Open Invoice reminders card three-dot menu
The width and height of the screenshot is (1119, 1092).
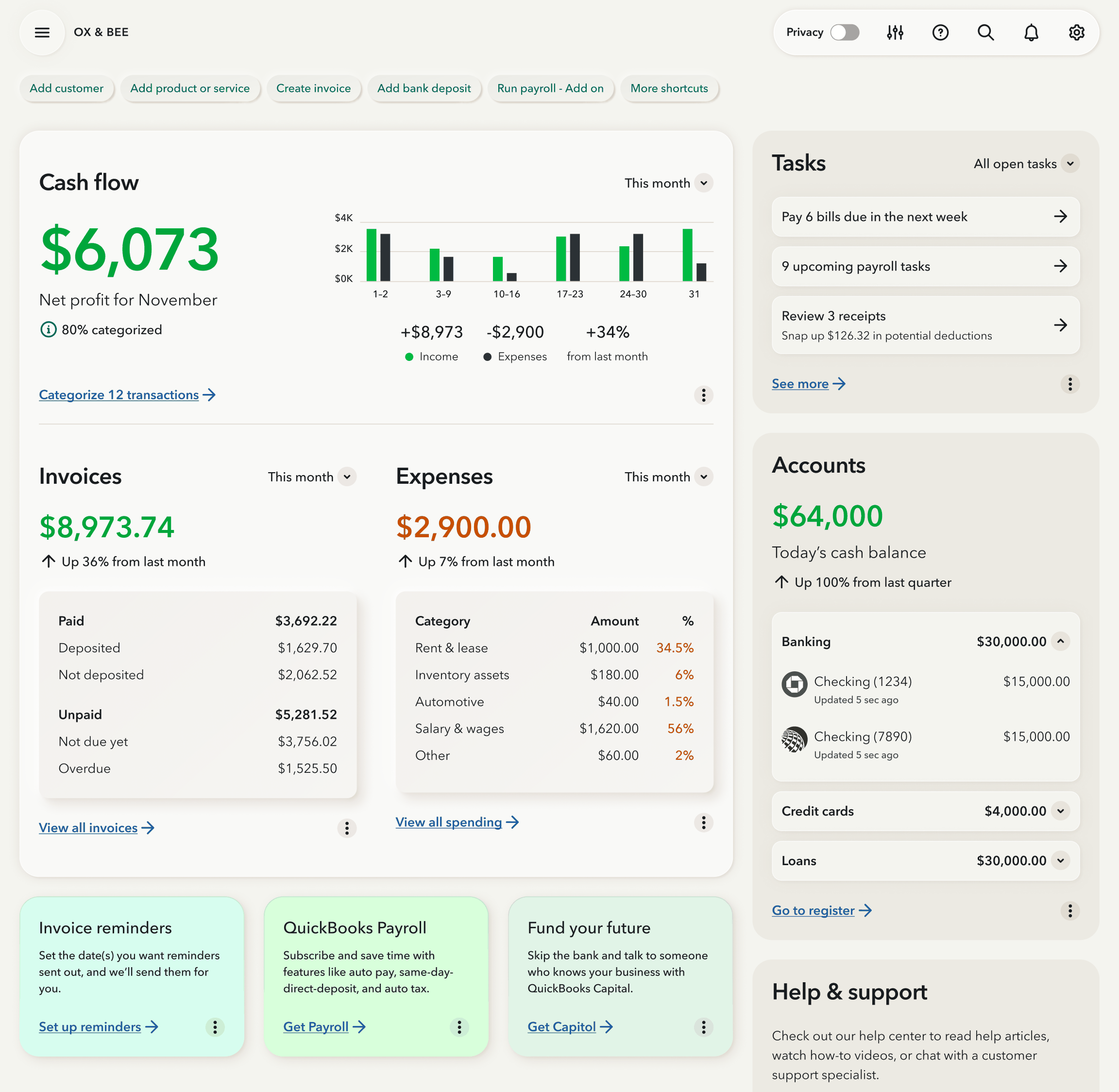(215, 1026)
